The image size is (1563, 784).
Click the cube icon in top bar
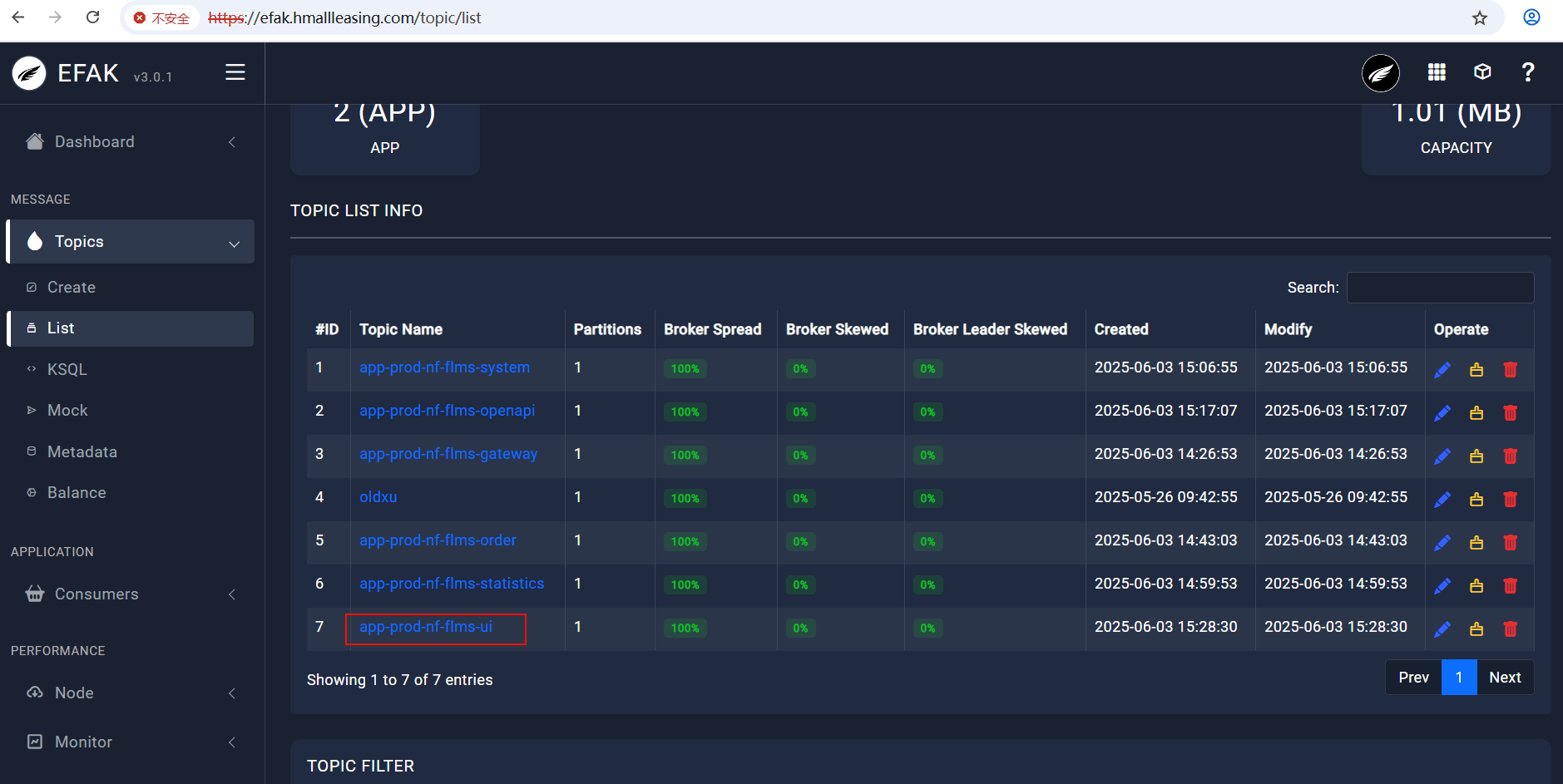click(1482, 72)
